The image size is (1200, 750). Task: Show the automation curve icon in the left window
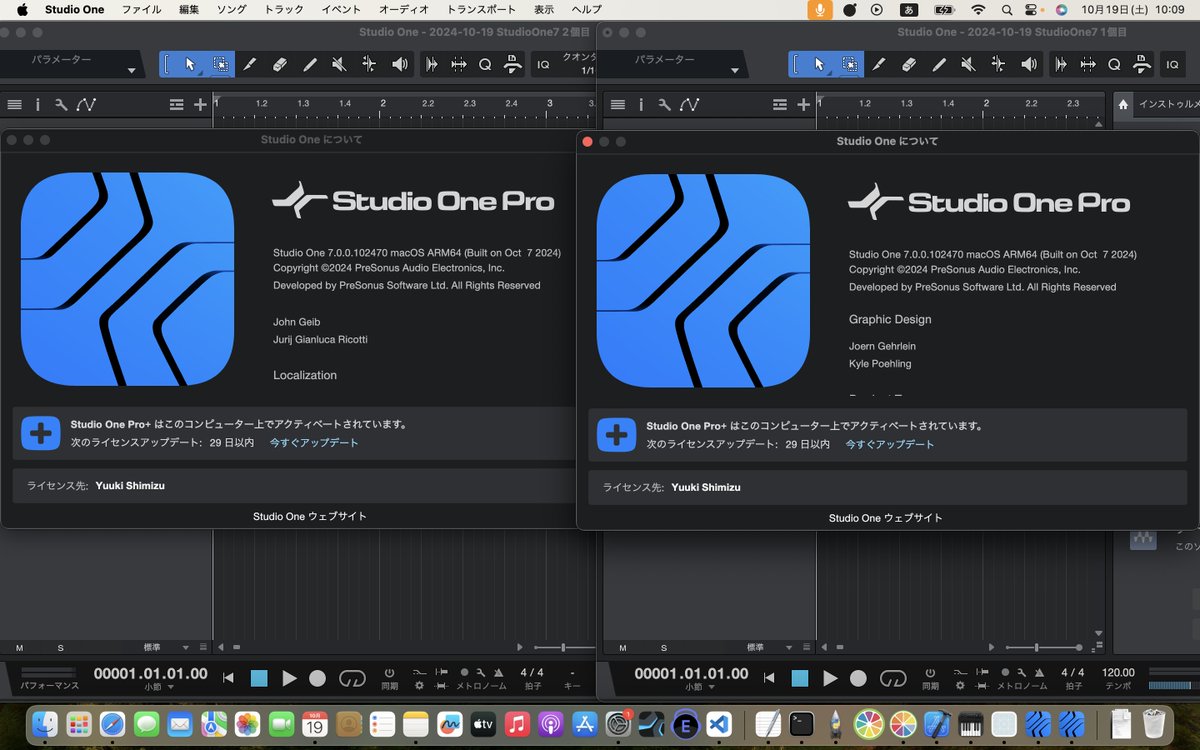(86, 104)
